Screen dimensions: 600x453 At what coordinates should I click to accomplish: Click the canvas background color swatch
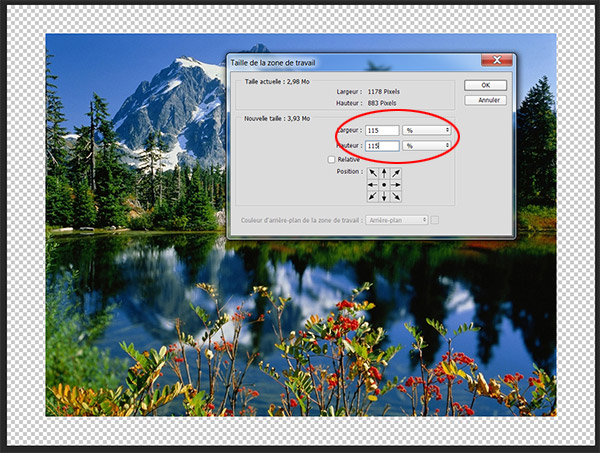[435, 220]
